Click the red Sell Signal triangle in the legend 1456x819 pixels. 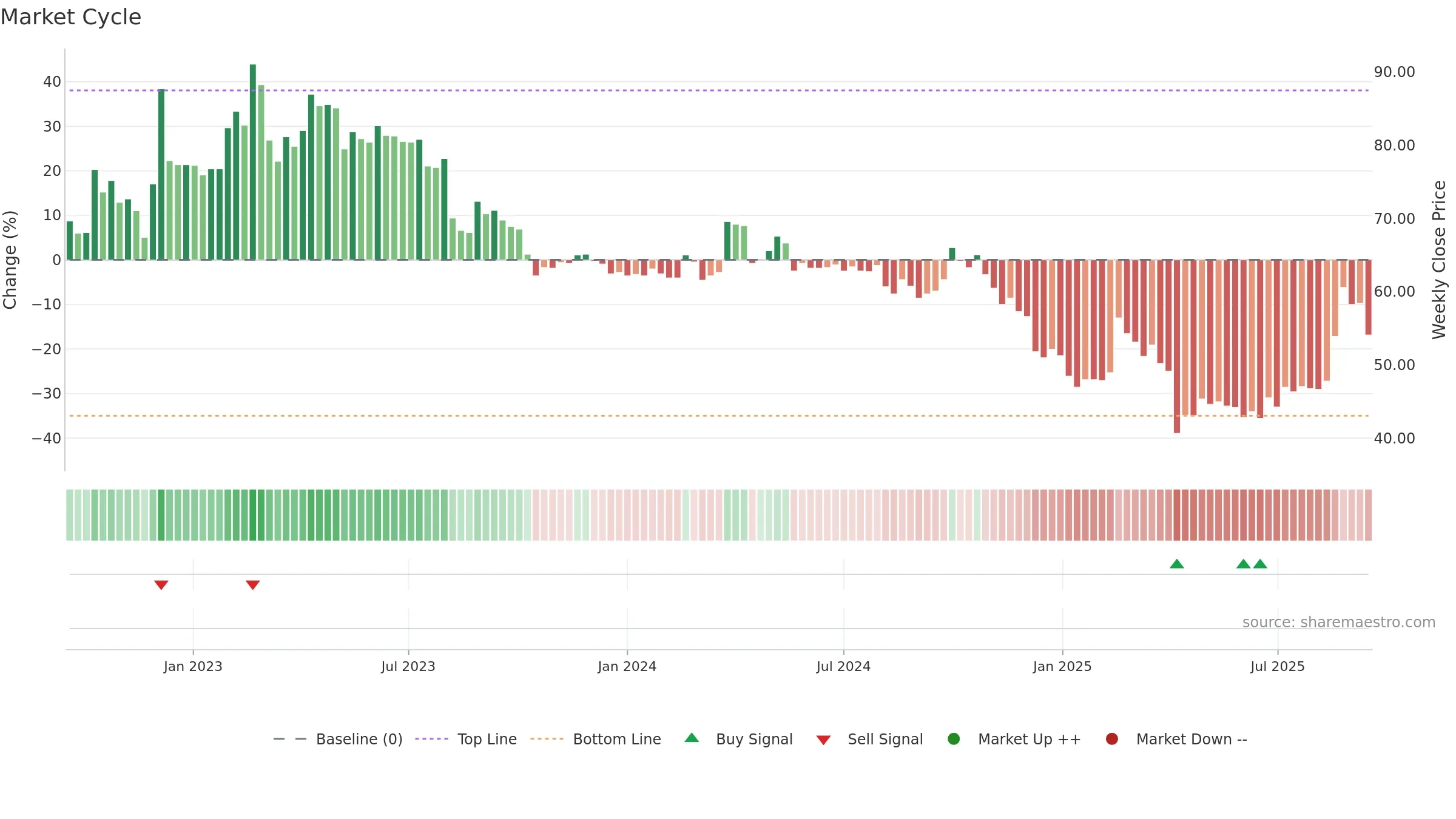[x=823, y=740]
